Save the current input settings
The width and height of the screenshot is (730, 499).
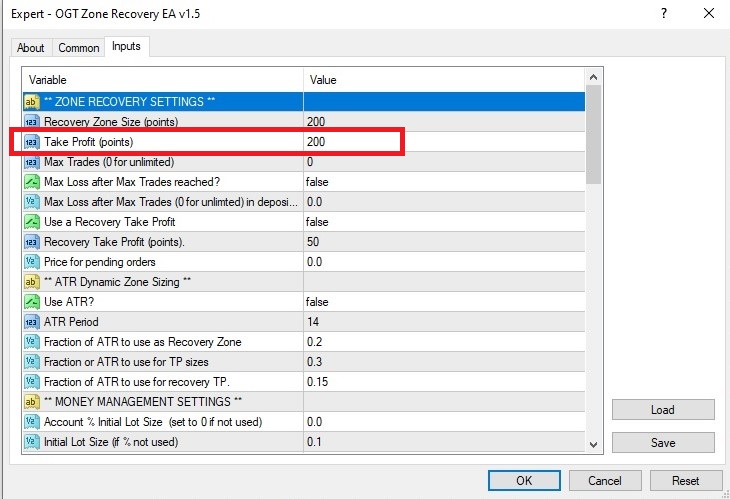point(663,443)
